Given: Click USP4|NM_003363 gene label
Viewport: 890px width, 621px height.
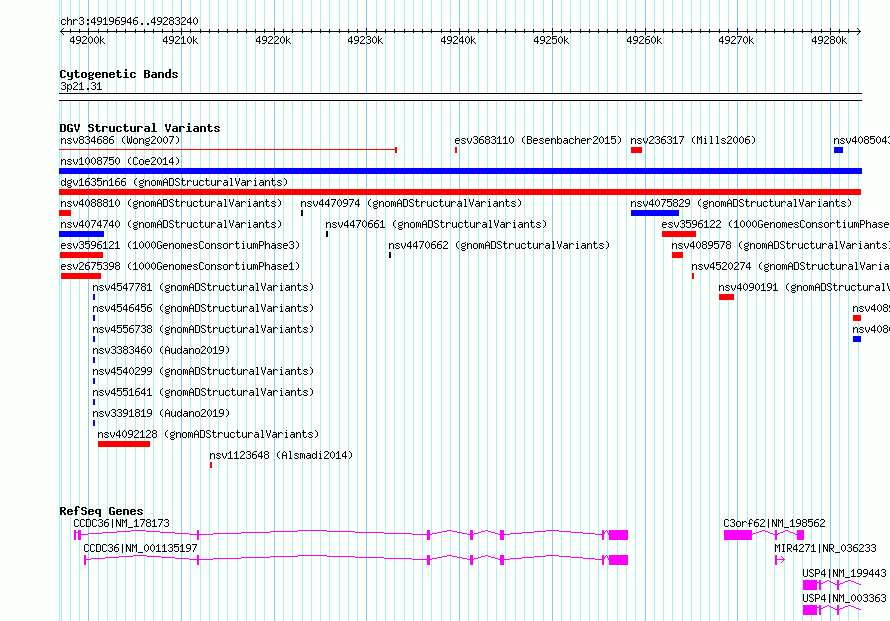Looking at the screenshot, I should (x=844, y=598).
